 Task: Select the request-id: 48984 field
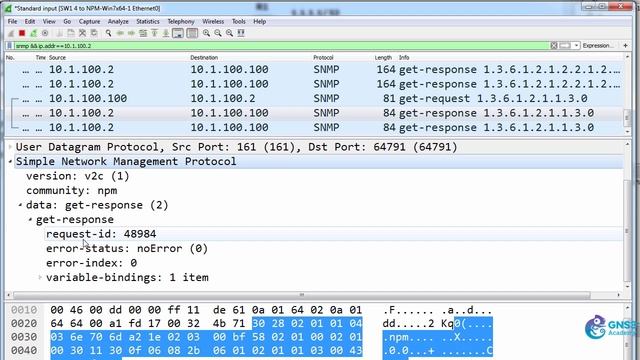(101, 234)
